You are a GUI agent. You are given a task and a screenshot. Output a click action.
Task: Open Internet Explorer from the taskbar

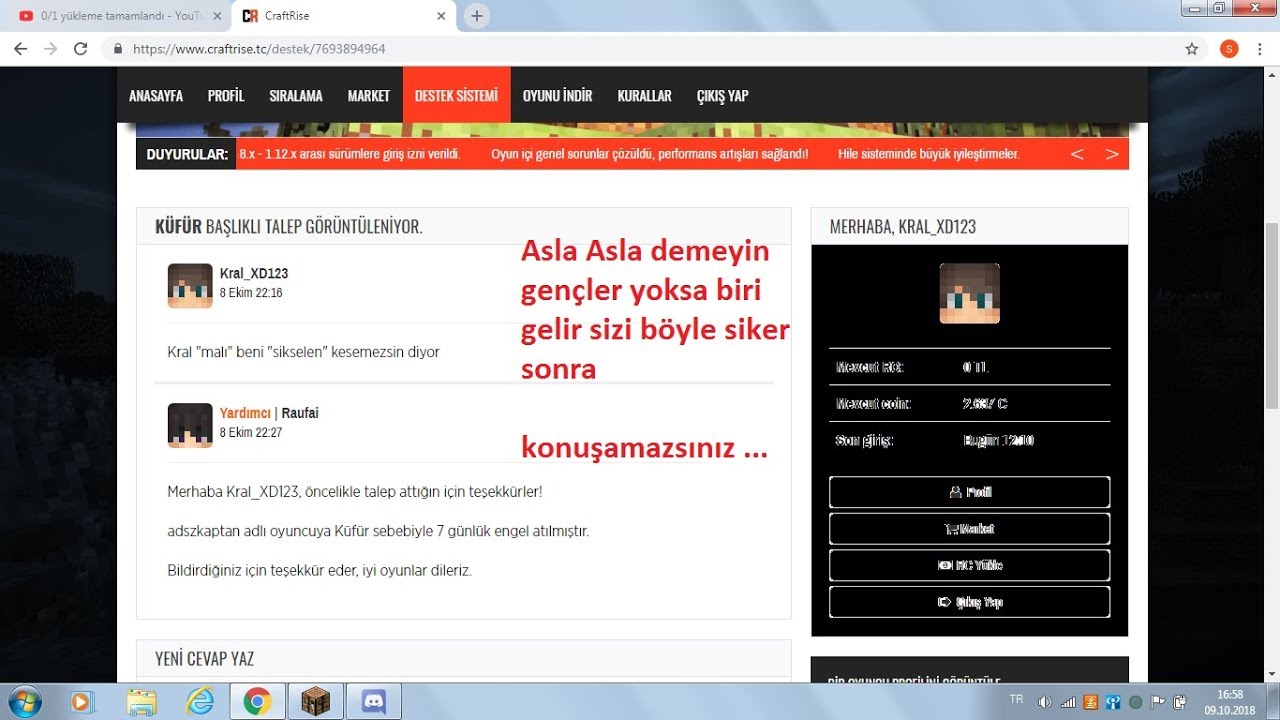[x=200, y=702]
